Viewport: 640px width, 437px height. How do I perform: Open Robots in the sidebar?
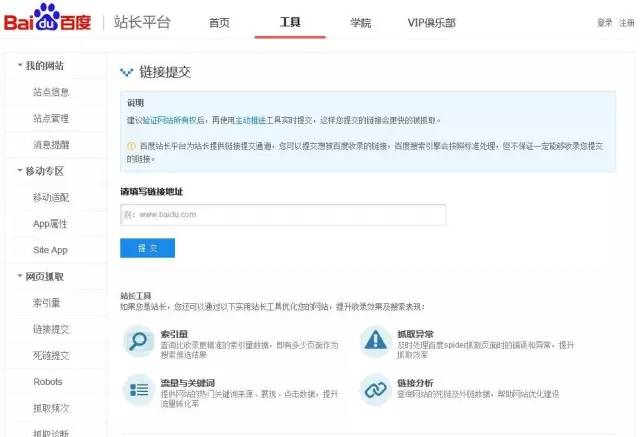pos(48,382)
